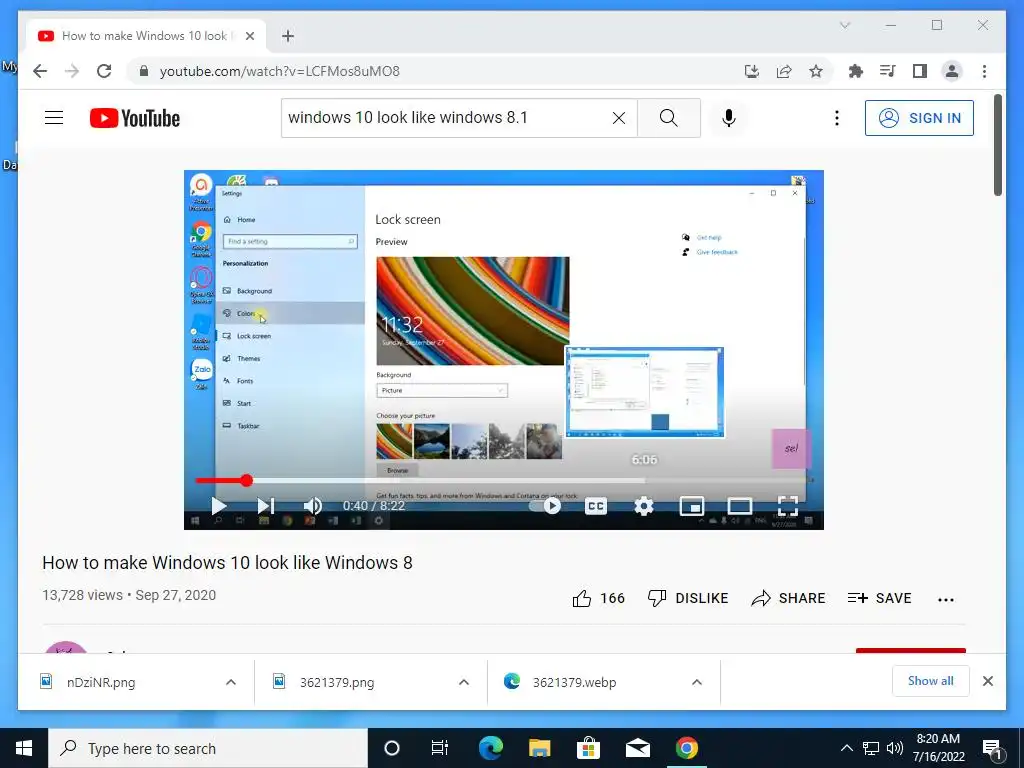Viewport: 1024px width, 768px height.
Task: Open Chrome three-dot menu
Action: pyautogui.click(x=984, y=71)
